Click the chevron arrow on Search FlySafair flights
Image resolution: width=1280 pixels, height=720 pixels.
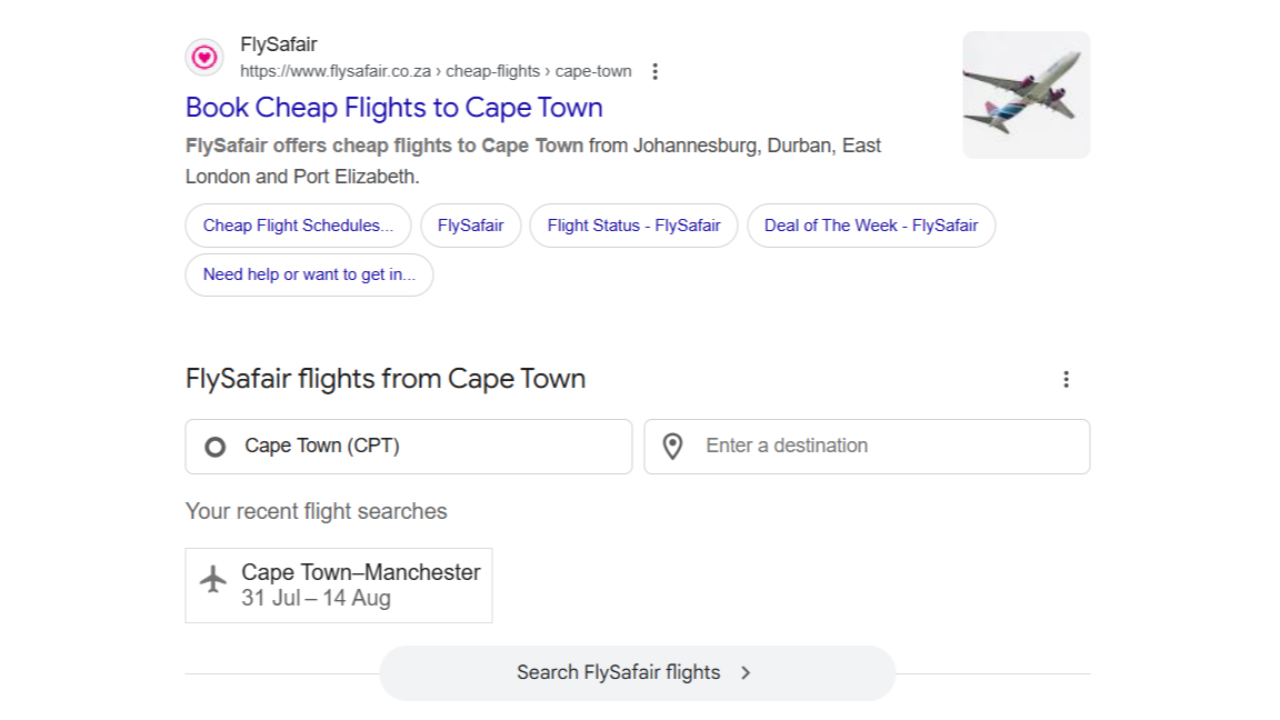[745, 673]
